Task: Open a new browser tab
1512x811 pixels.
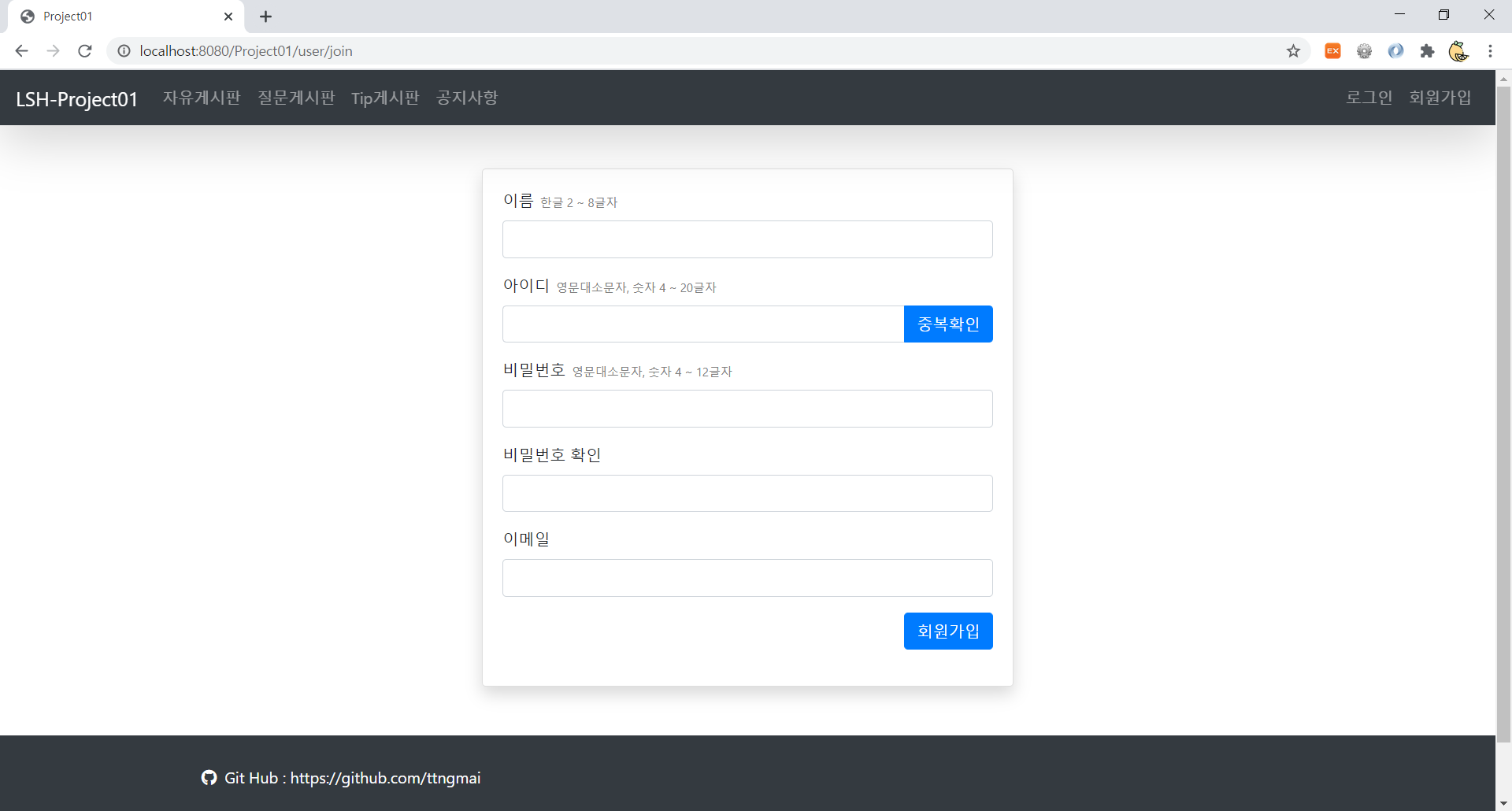Action: [x=265, y=17]
